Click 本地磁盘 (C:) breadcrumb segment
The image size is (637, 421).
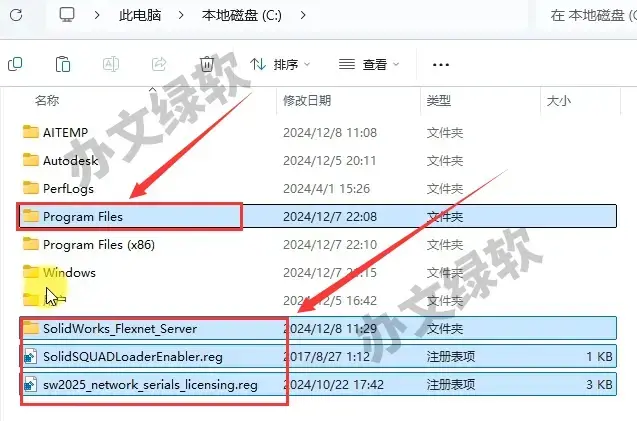[x=243, y=15]
